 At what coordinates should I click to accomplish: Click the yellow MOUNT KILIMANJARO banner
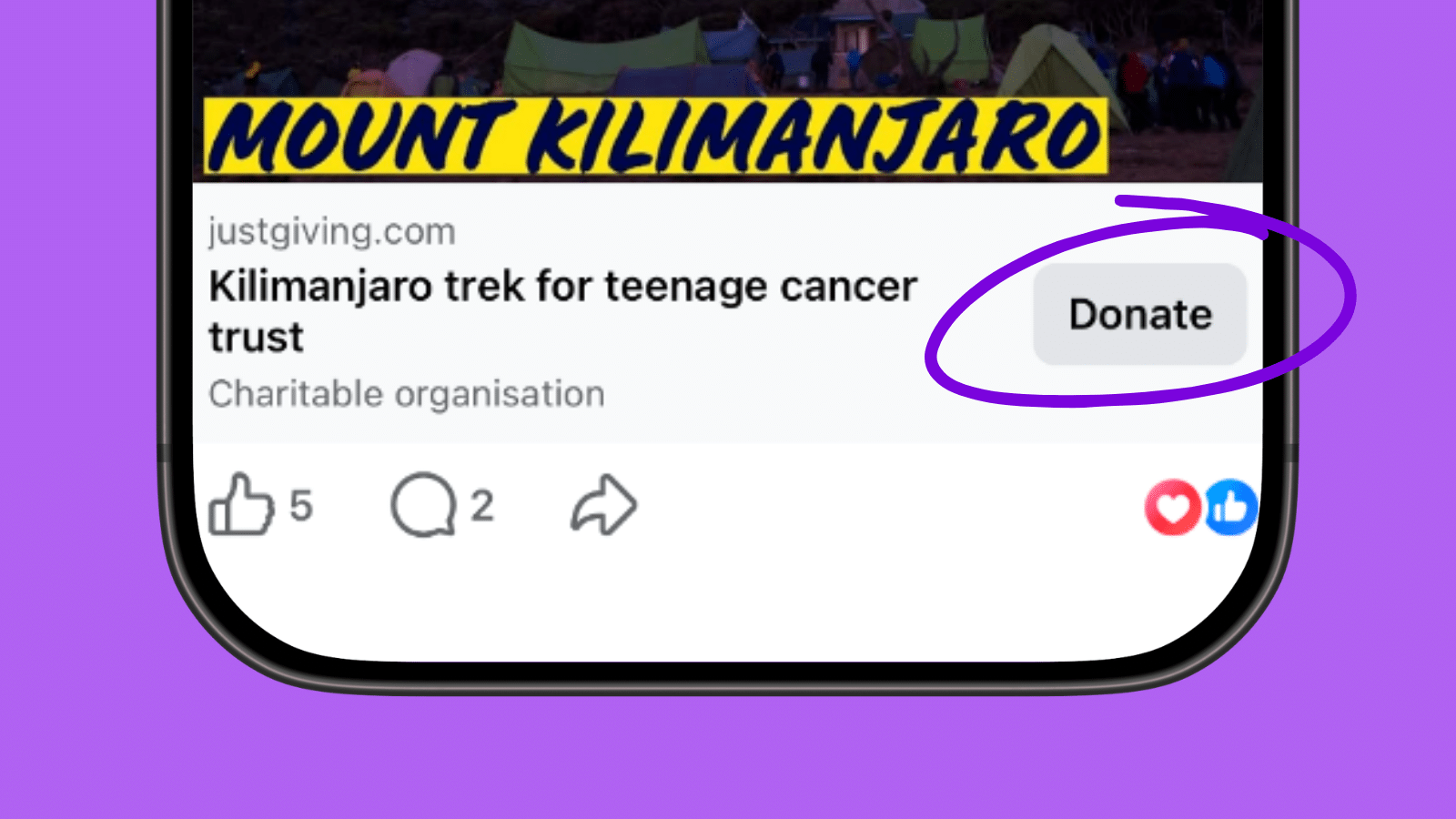pyautogui.click(x=655, y=136)
